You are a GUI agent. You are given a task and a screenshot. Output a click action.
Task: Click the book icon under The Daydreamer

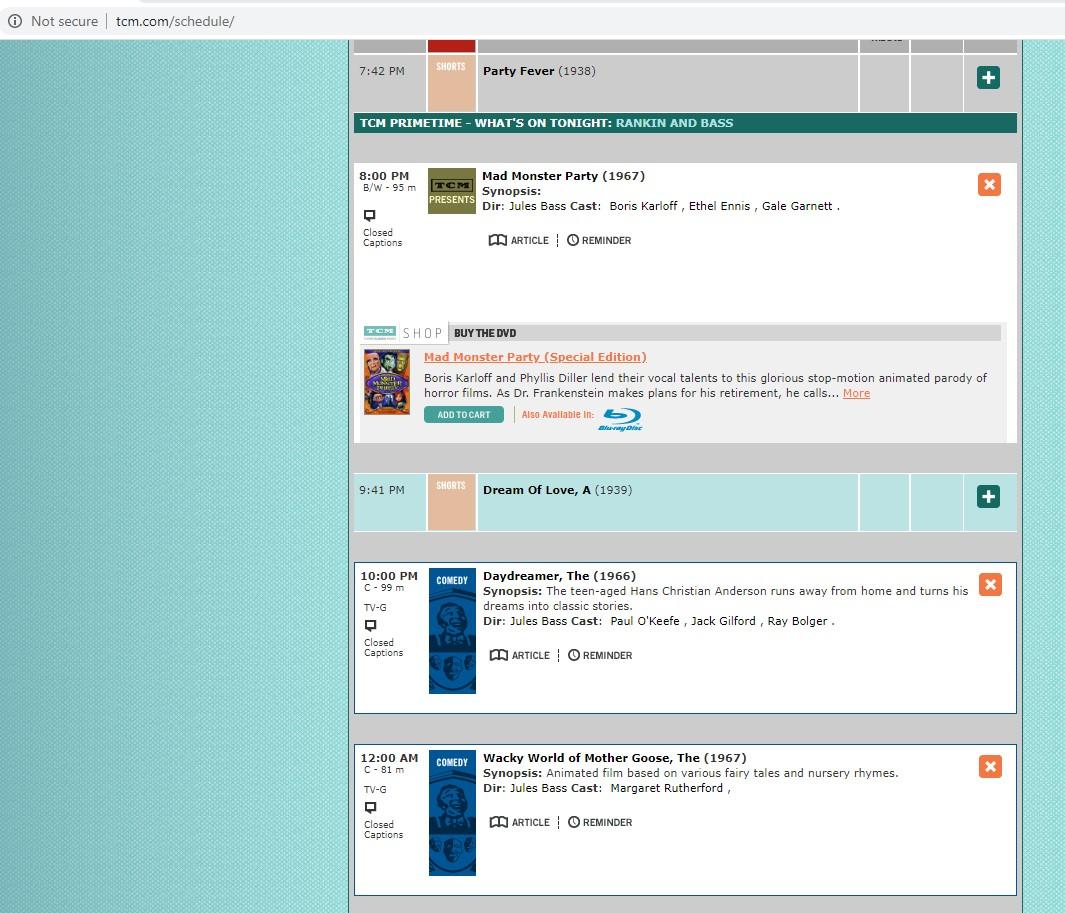(499, 656)
